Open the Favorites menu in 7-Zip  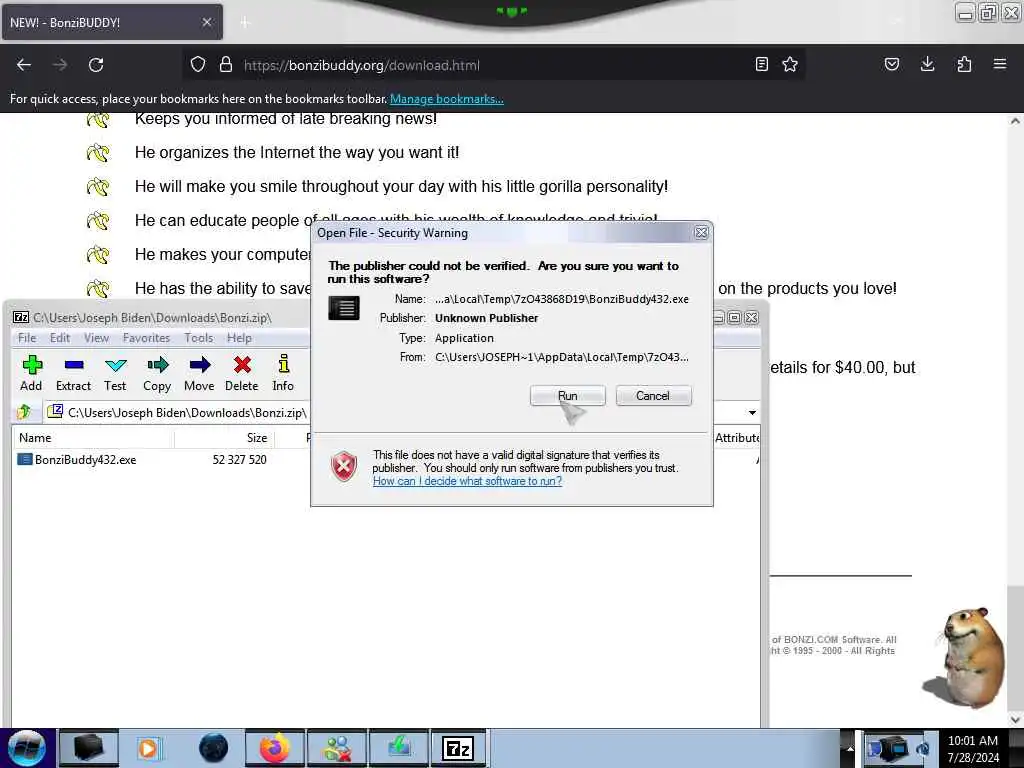(146, 338)
